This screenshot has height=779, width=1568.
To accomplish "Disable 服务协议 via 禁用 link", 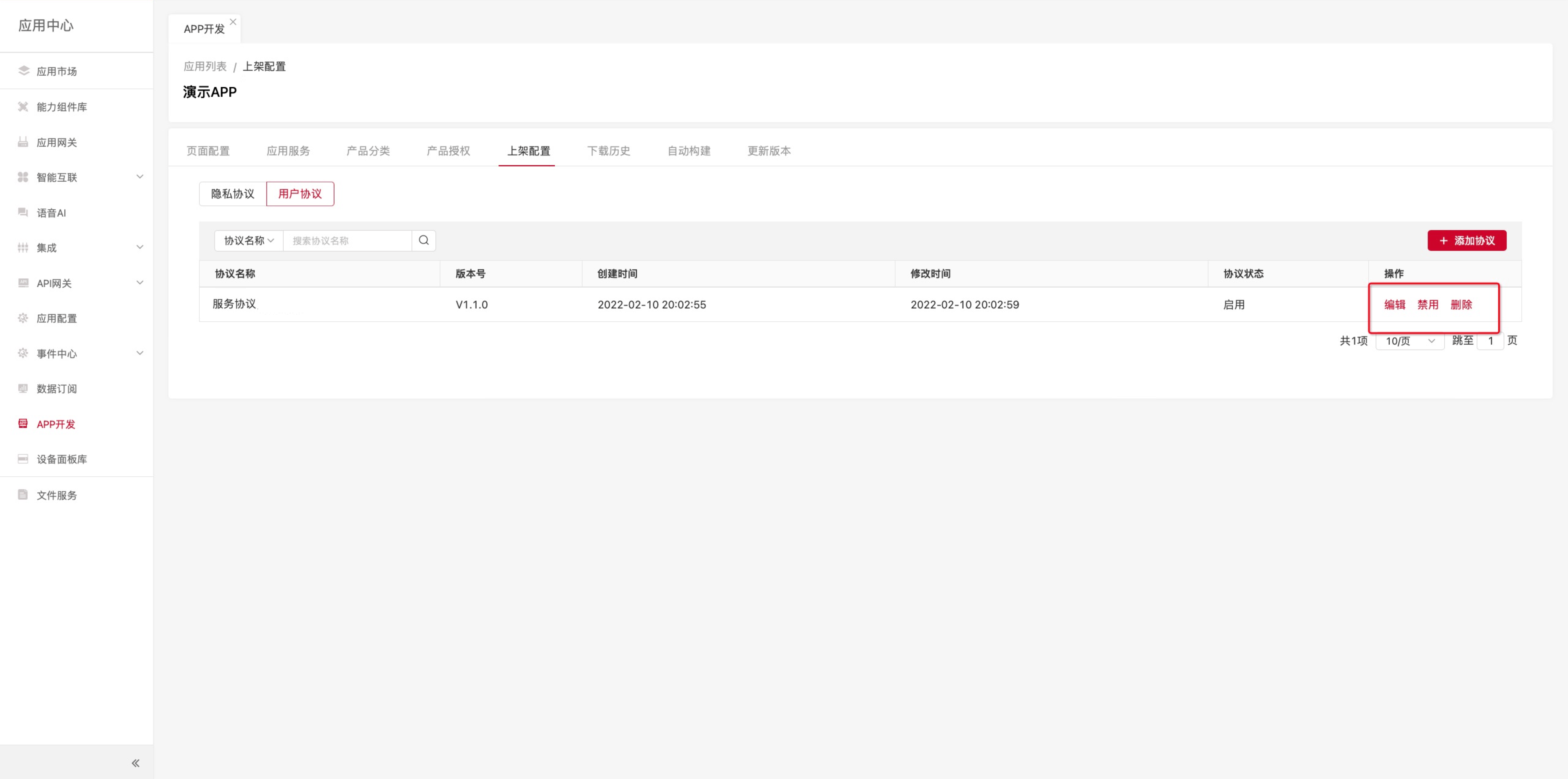I will (x=1427, y=304).
